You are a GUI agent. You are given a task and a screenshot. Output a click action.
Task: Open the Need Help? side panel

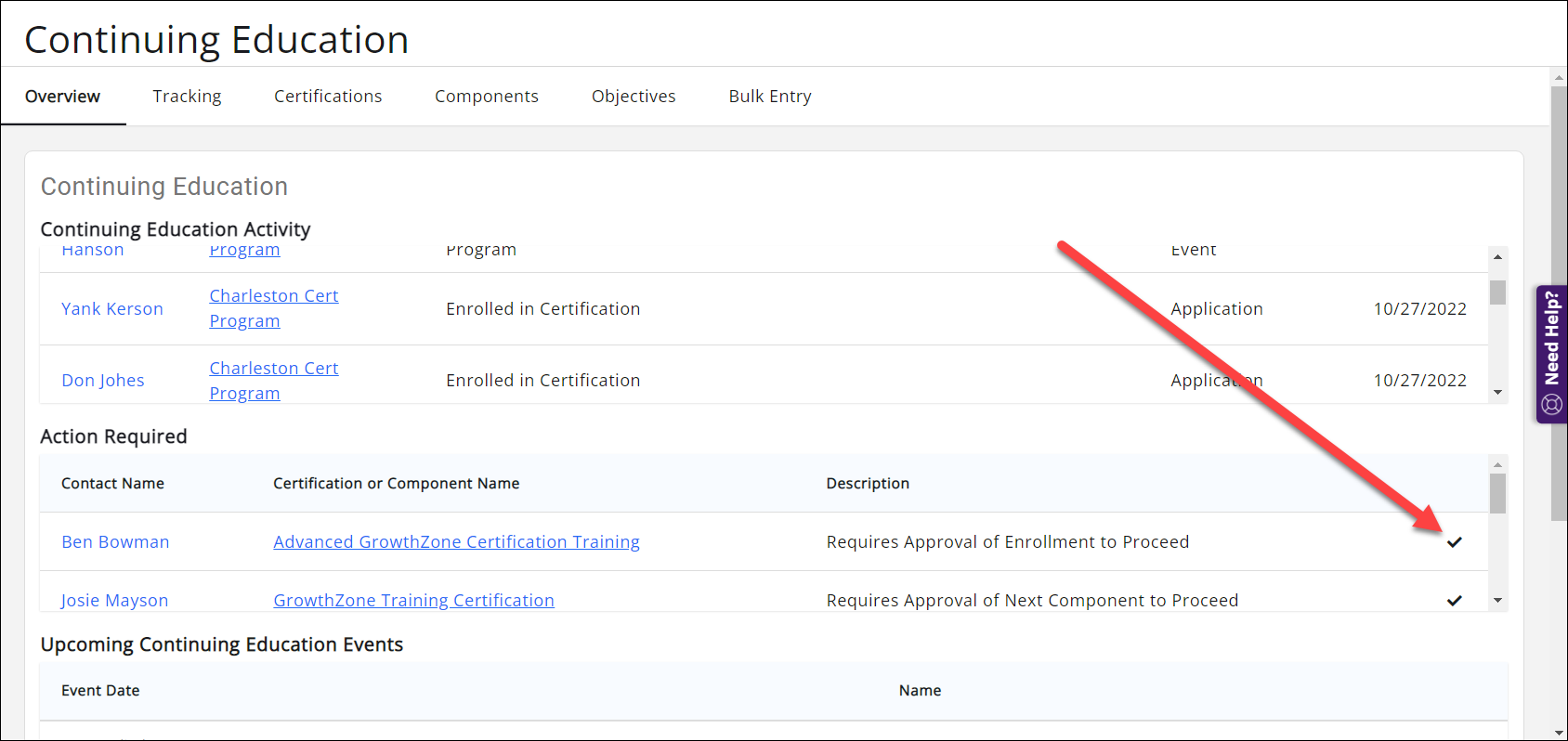click(1551, 354)
